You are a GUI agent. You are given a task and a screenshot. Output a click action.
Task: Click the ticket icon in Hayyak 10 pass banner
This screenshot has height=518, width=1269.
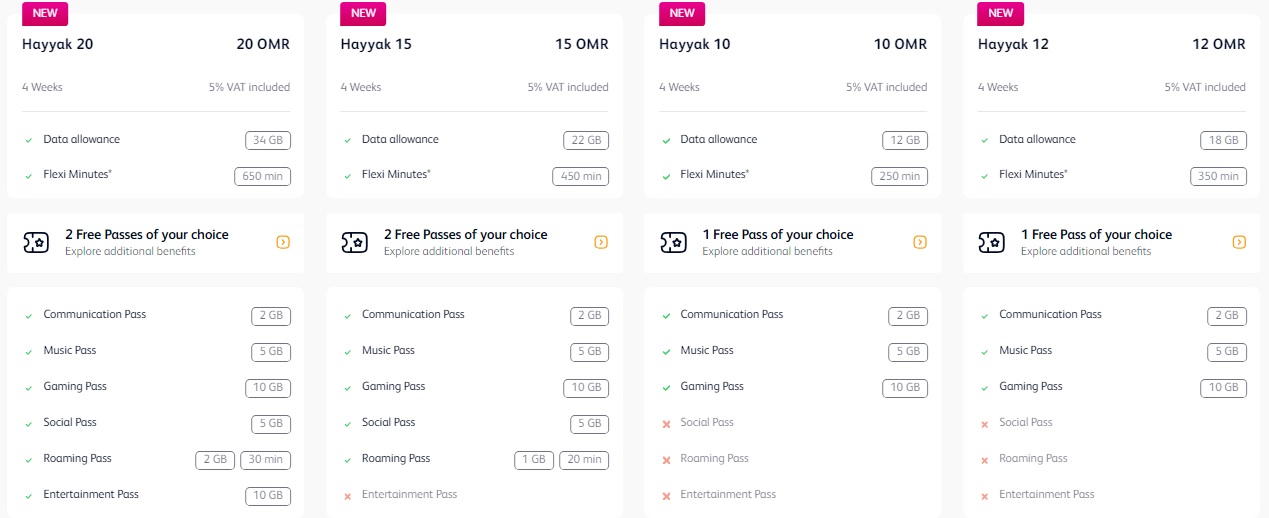[x=673, y=242]
